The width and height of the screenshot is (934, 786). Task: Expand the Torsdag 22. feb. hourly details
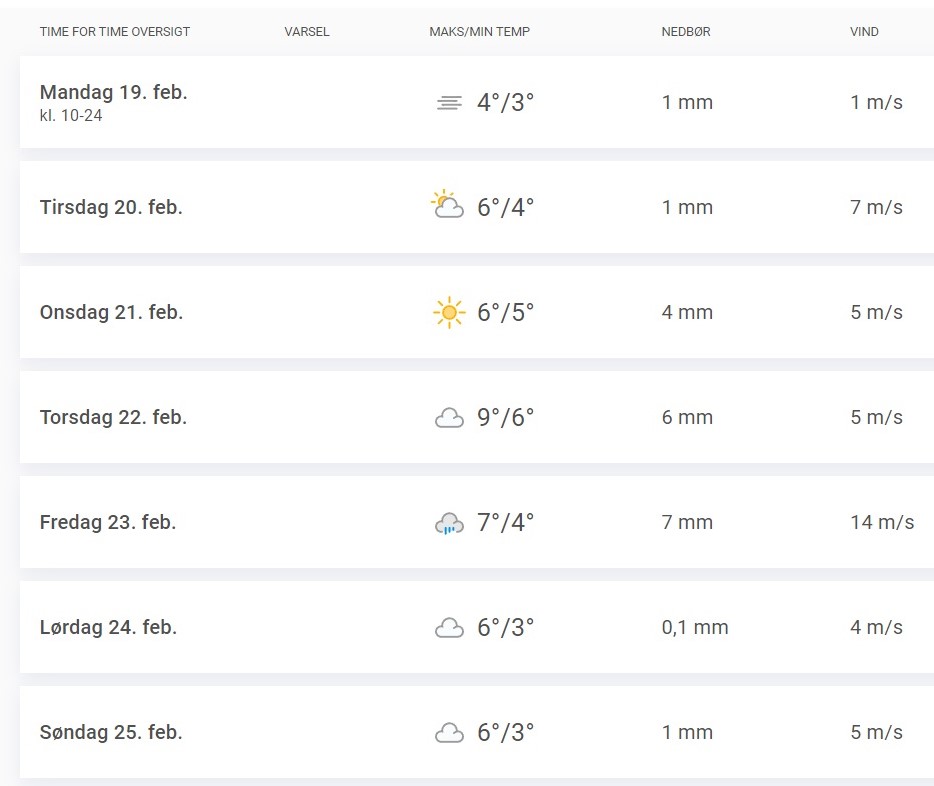tap(113, 418)
